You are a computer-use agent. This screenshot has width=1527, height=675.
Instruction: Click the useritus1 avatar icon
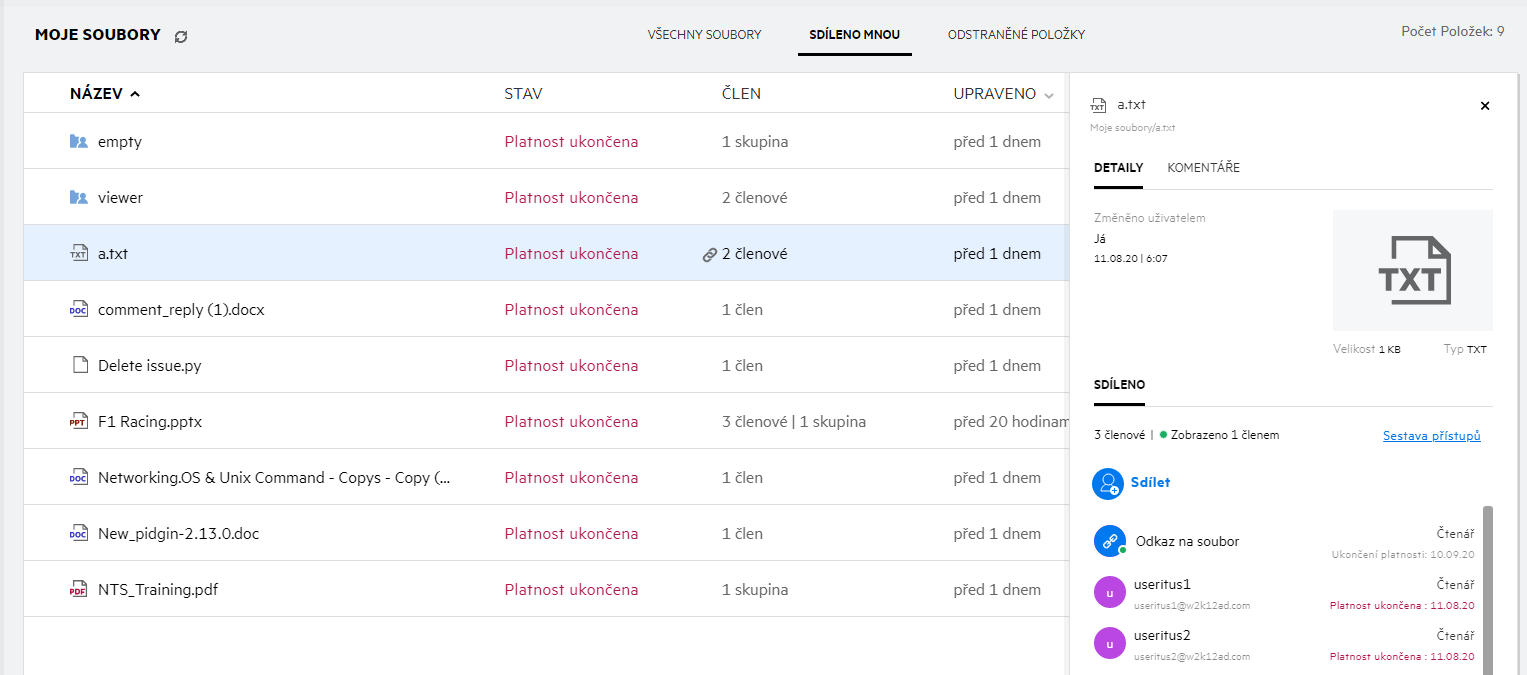[x=1109, y=593]
